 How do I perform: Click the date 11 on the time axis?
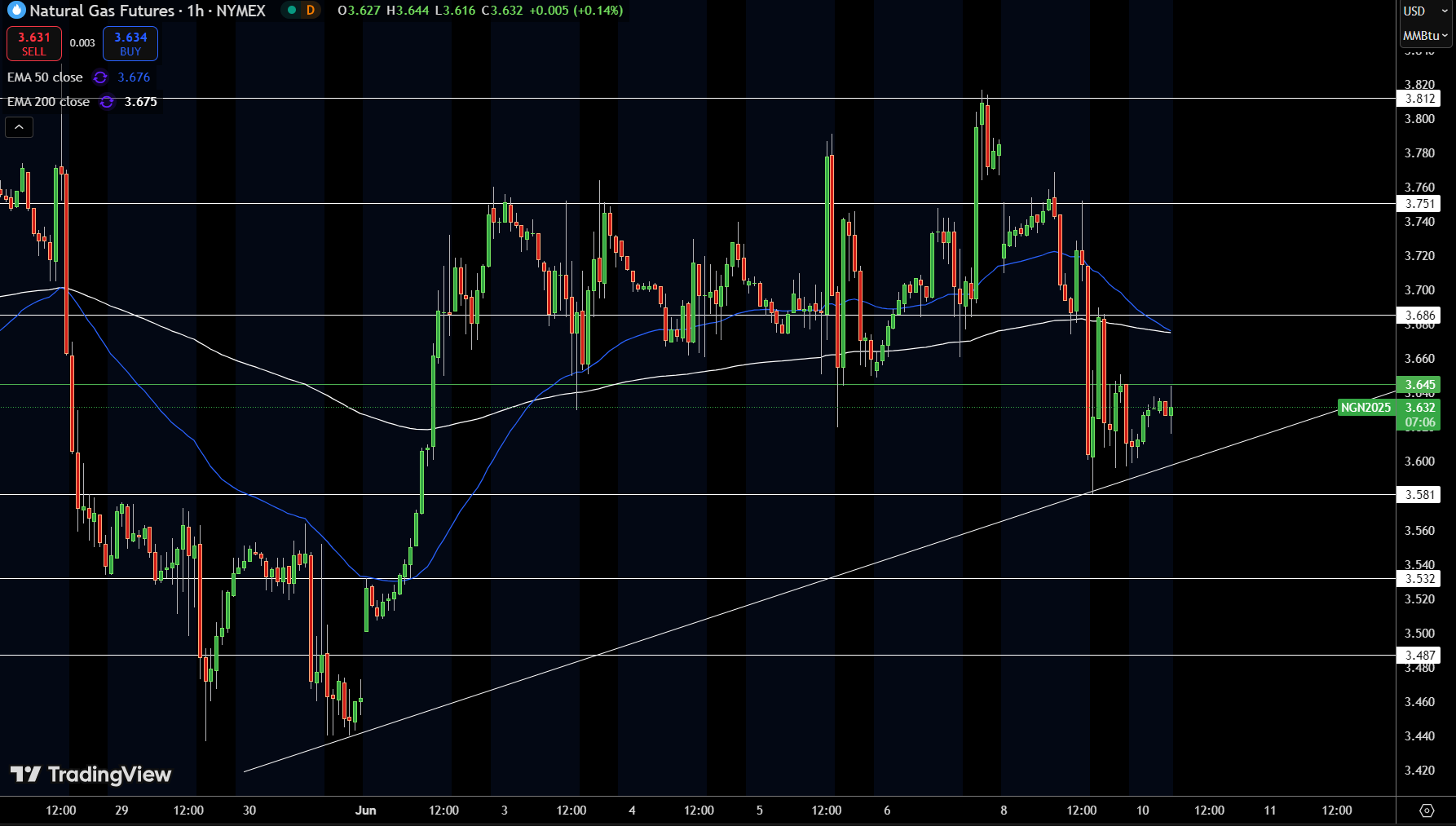[1270, 811]
